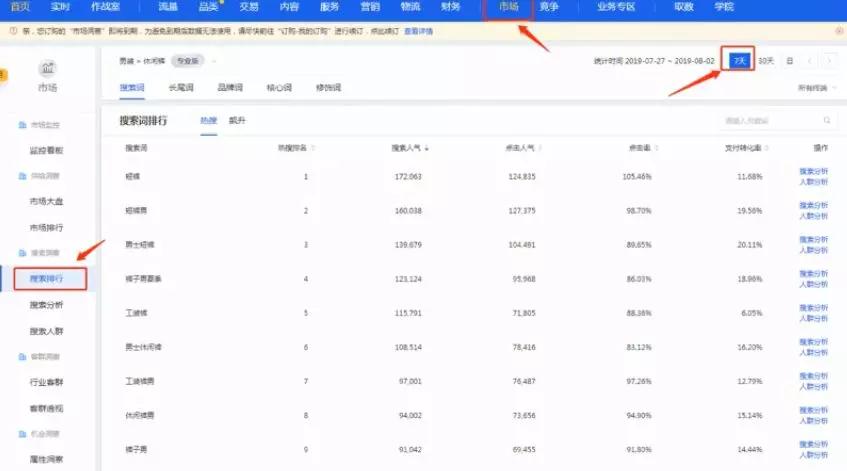Click the previous date period arrow

point(810,61)
